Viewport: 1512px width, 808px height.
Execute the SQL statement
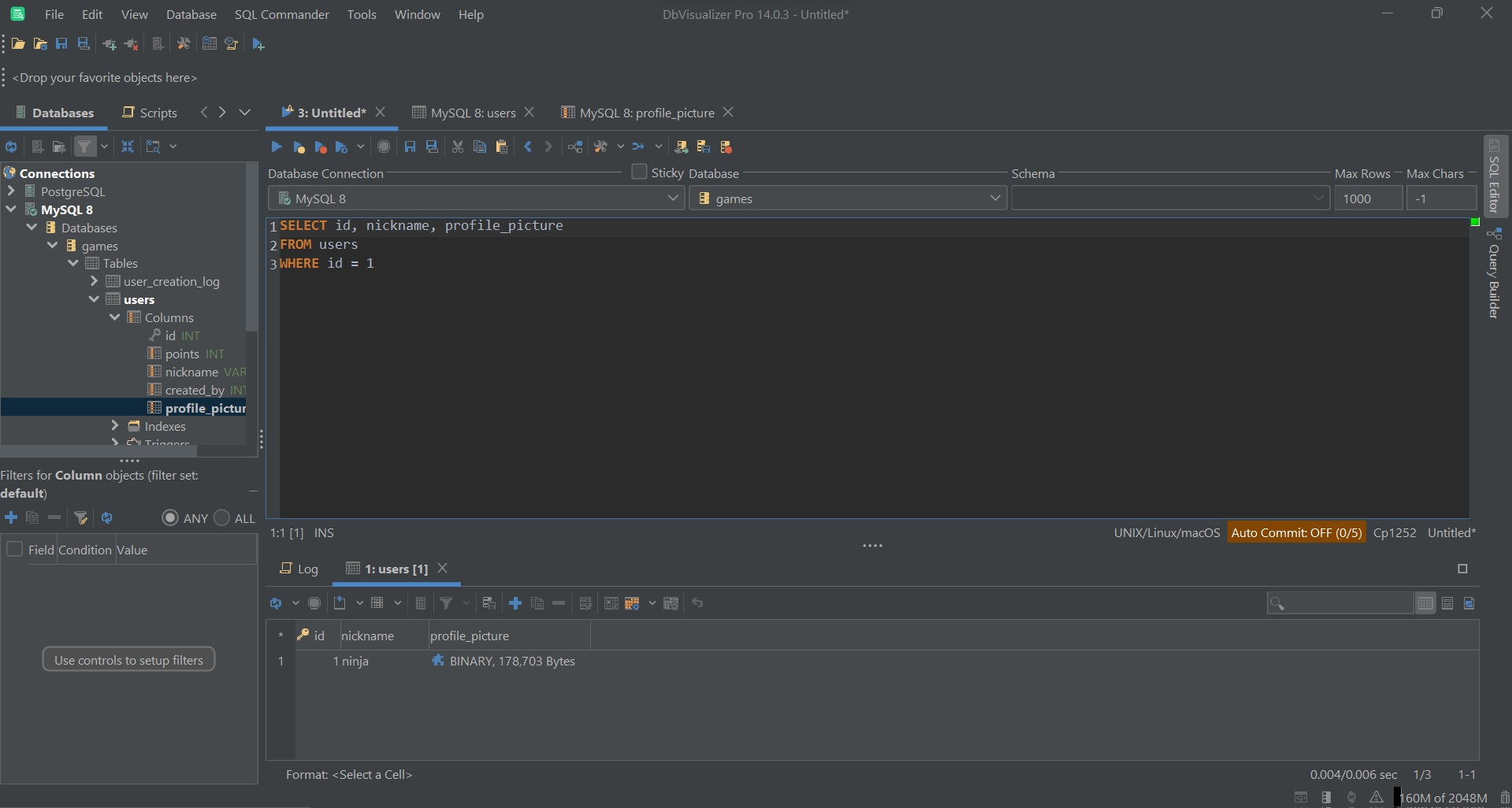coord(276,146)
